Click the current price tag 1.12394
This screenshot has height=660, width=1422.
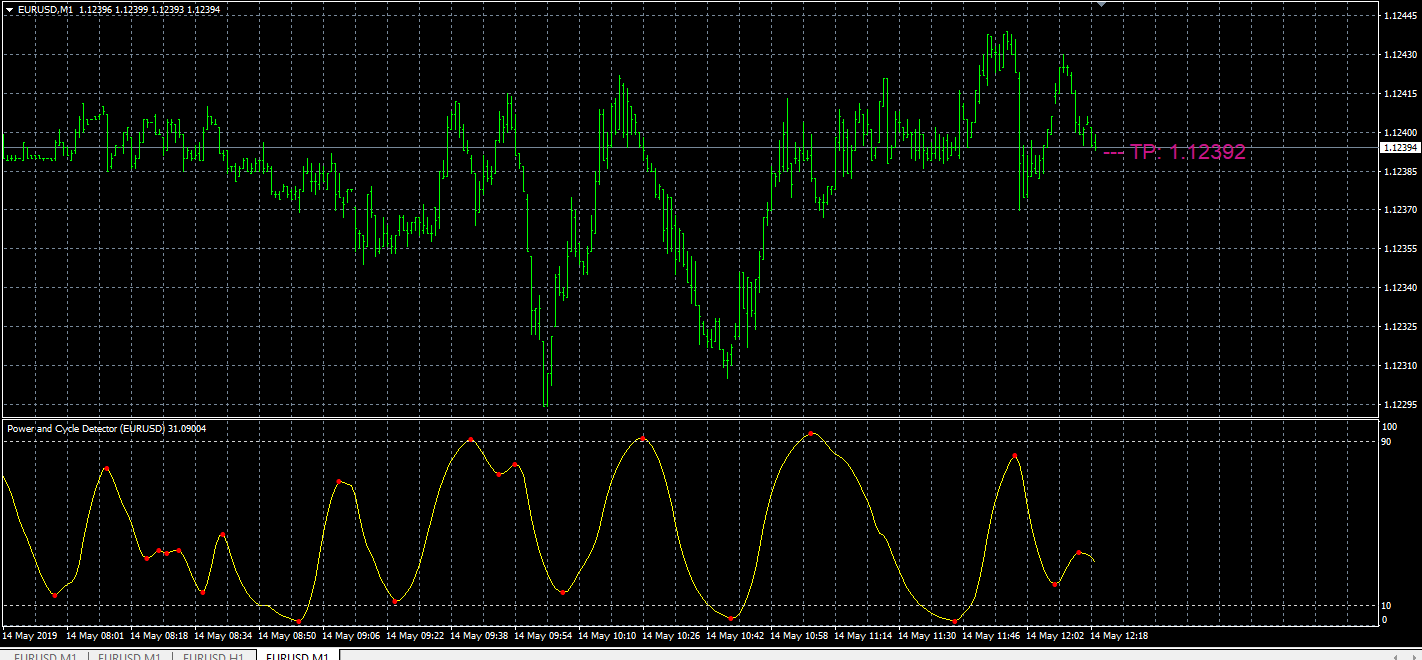coord(1400,148)
